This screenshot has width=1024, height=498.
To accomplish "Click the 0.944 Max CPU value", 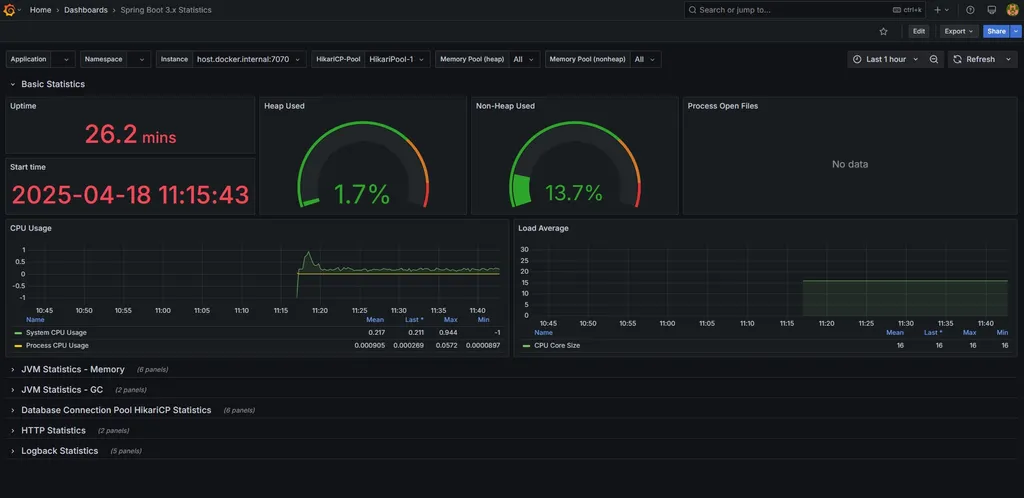I will coord(448,333).
